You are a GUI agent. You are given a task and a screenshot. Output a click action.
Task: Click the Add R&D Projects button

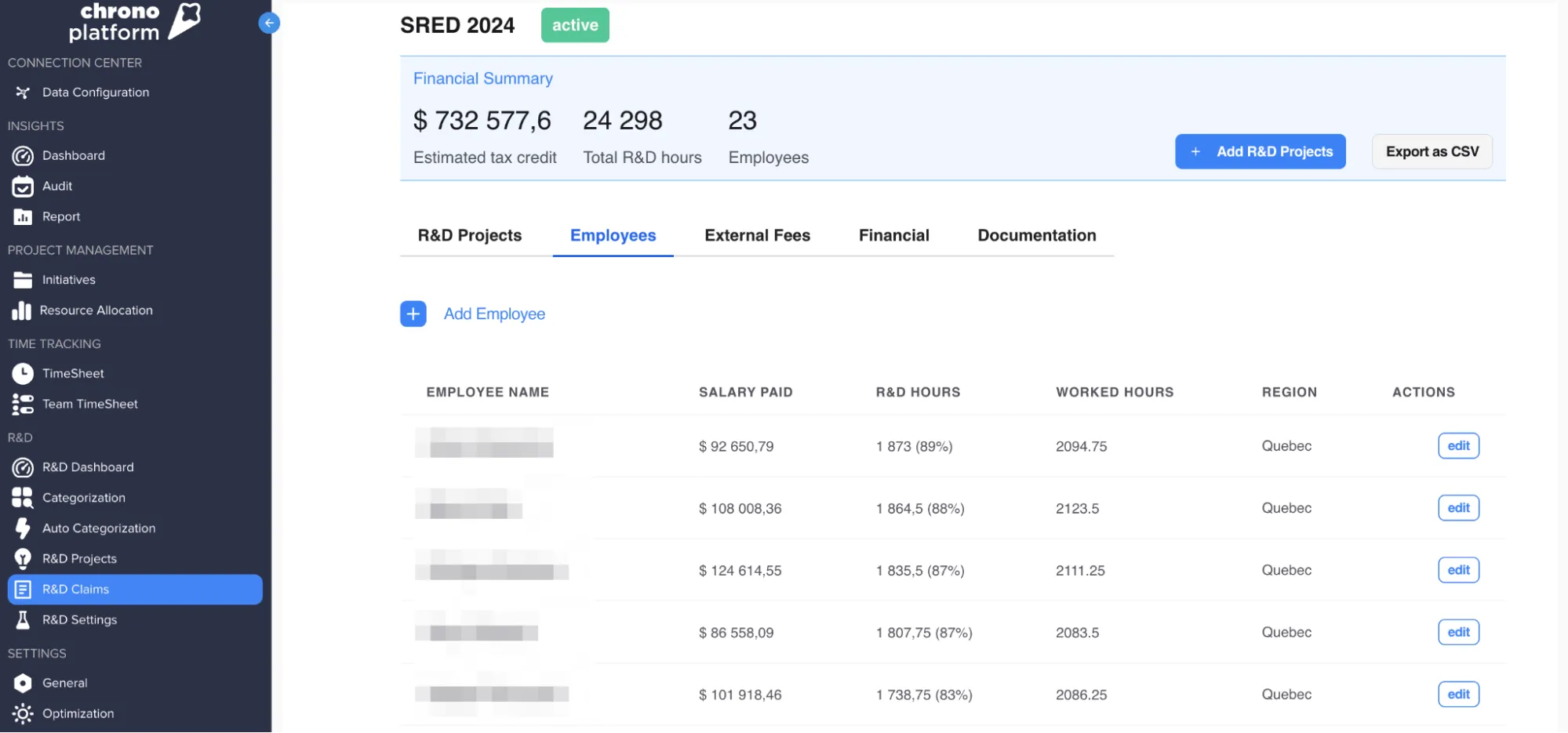coord(1260,151)
